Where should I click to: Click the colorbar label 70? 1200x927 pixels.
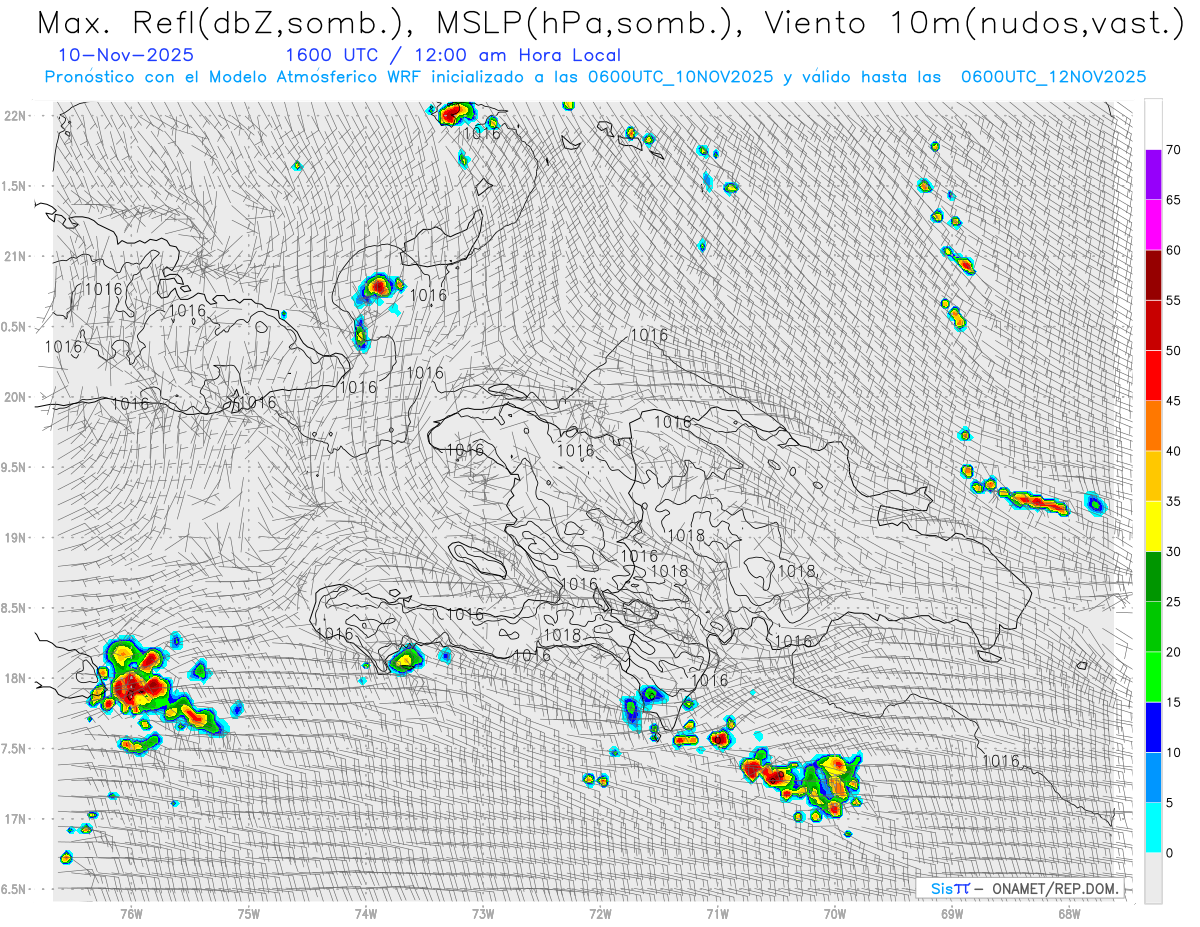pos(1173,150)
